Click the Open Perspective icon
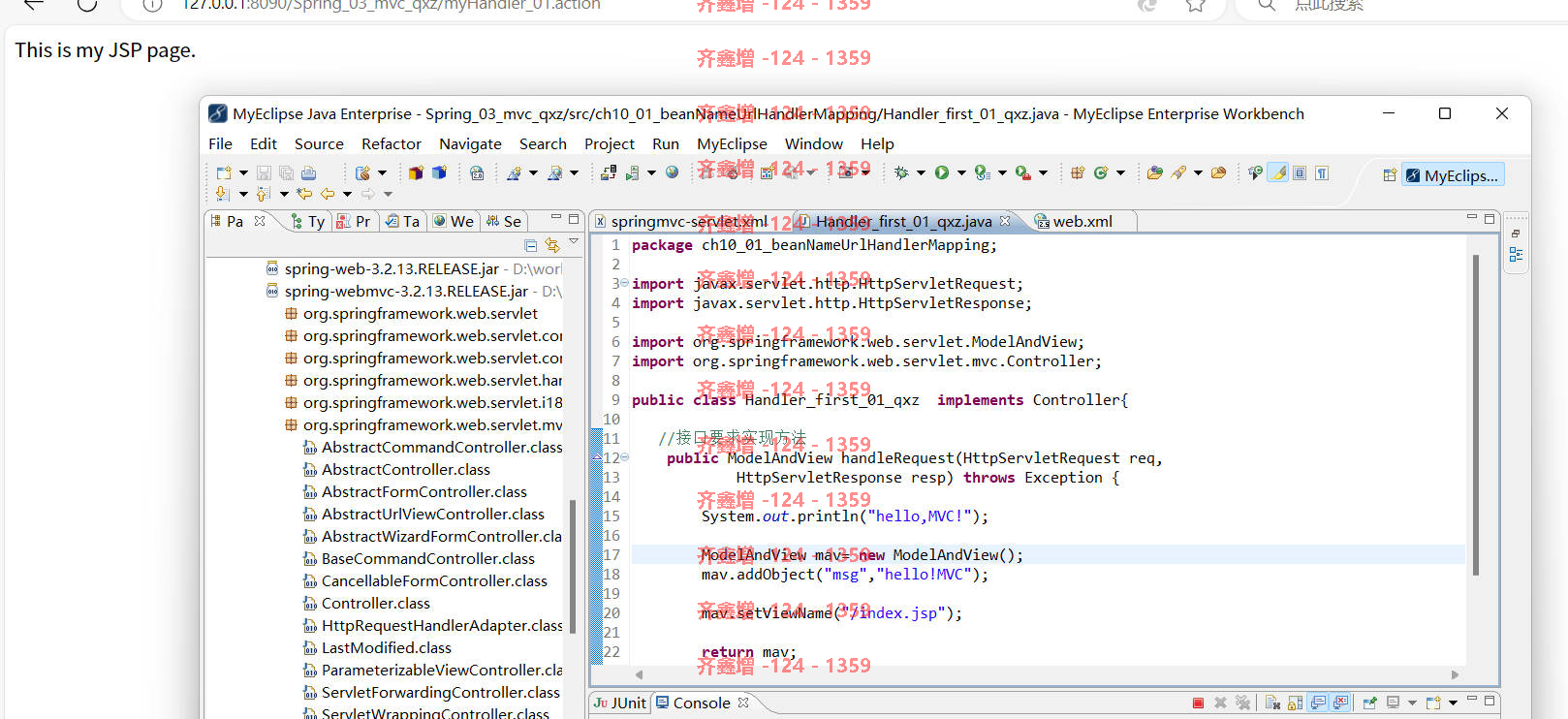This screenshot has height=719, width=1568. pos(1390,175)
